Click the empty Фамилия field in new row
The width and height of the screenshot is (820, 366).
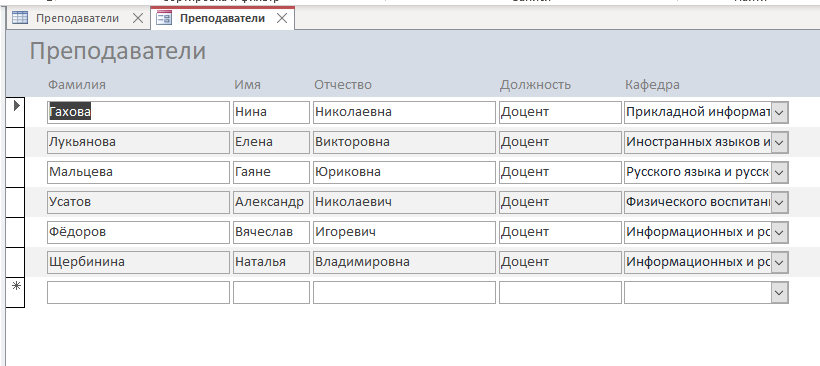coord(138,293)
